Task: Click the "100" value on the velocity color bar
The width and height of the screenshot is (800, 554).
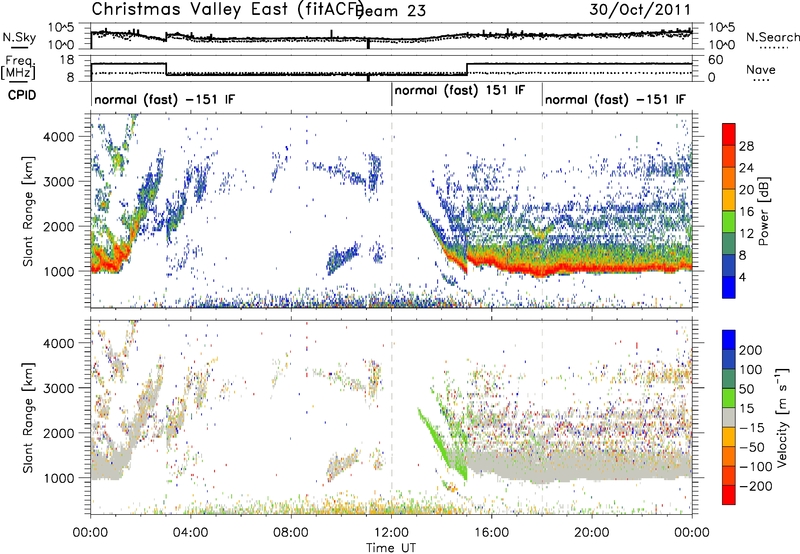Action: pyautogui.click(x=751, y=369)
